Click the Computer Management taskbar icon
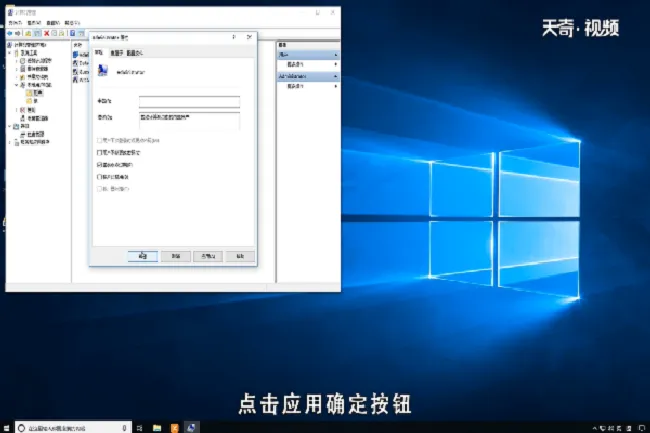This screenshot has width=650, height=433. point(191,428)
